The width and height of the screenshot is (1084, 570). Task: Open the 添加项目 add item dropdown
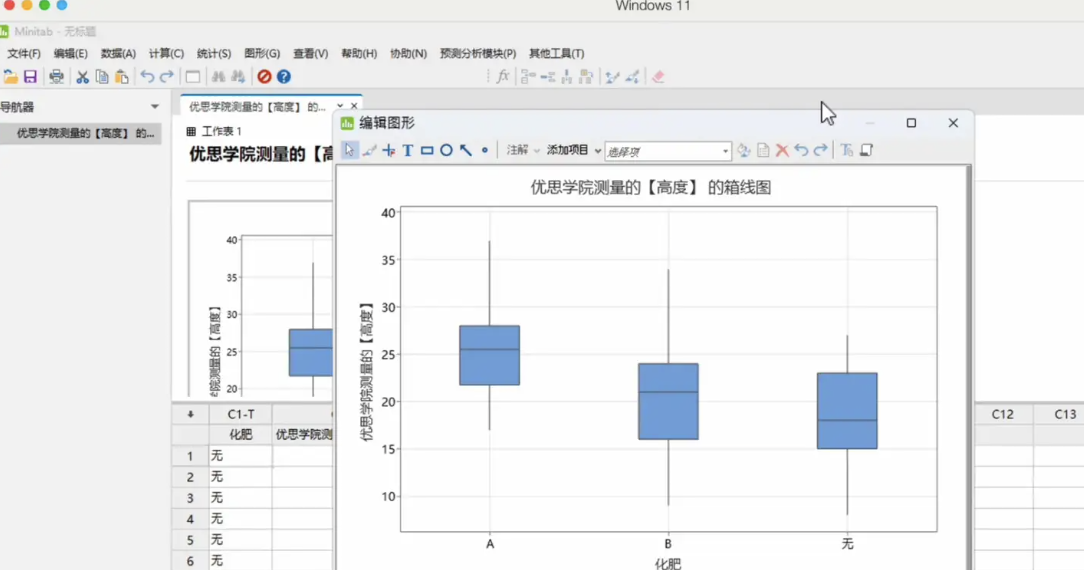click(x=574, y=150)
